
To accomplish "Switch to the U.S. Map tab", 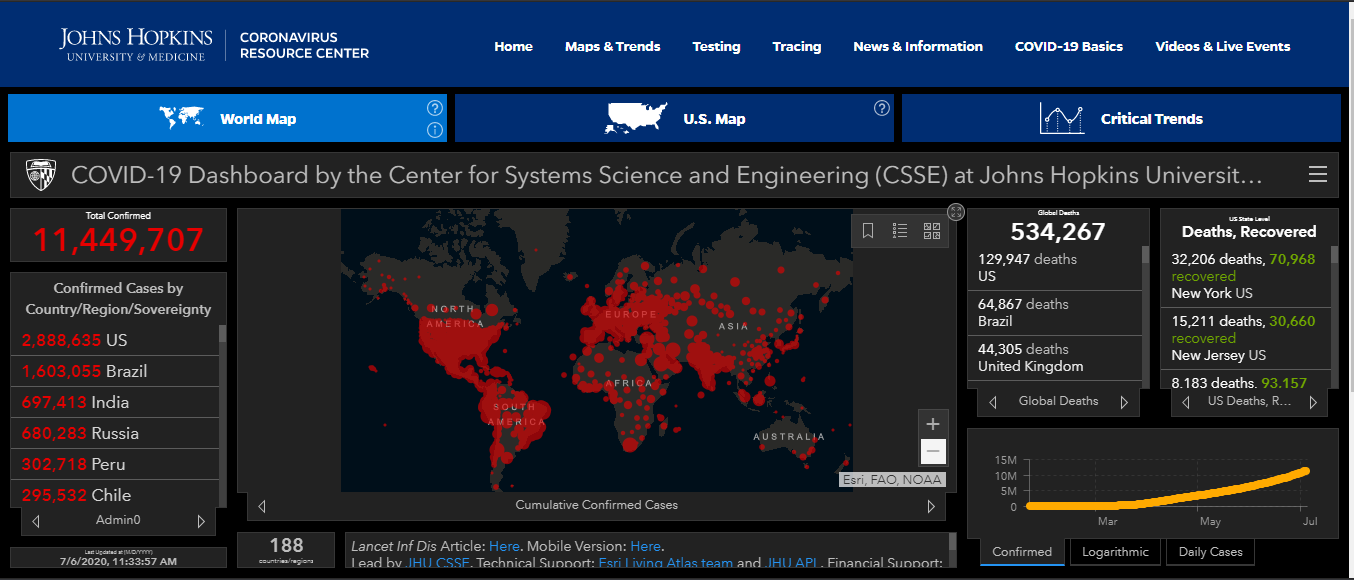I will (x=674, y=118).
